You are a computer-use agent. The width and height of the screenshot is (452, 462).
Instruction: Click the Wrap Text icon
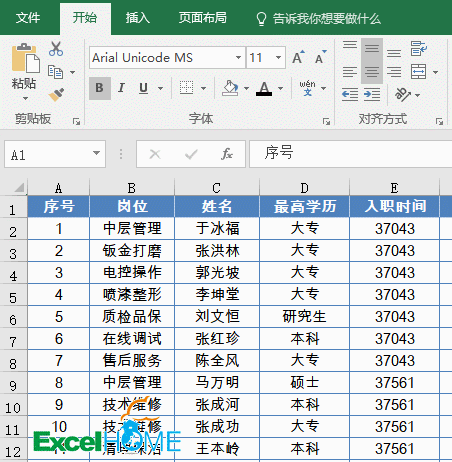[x=419, y=48]
